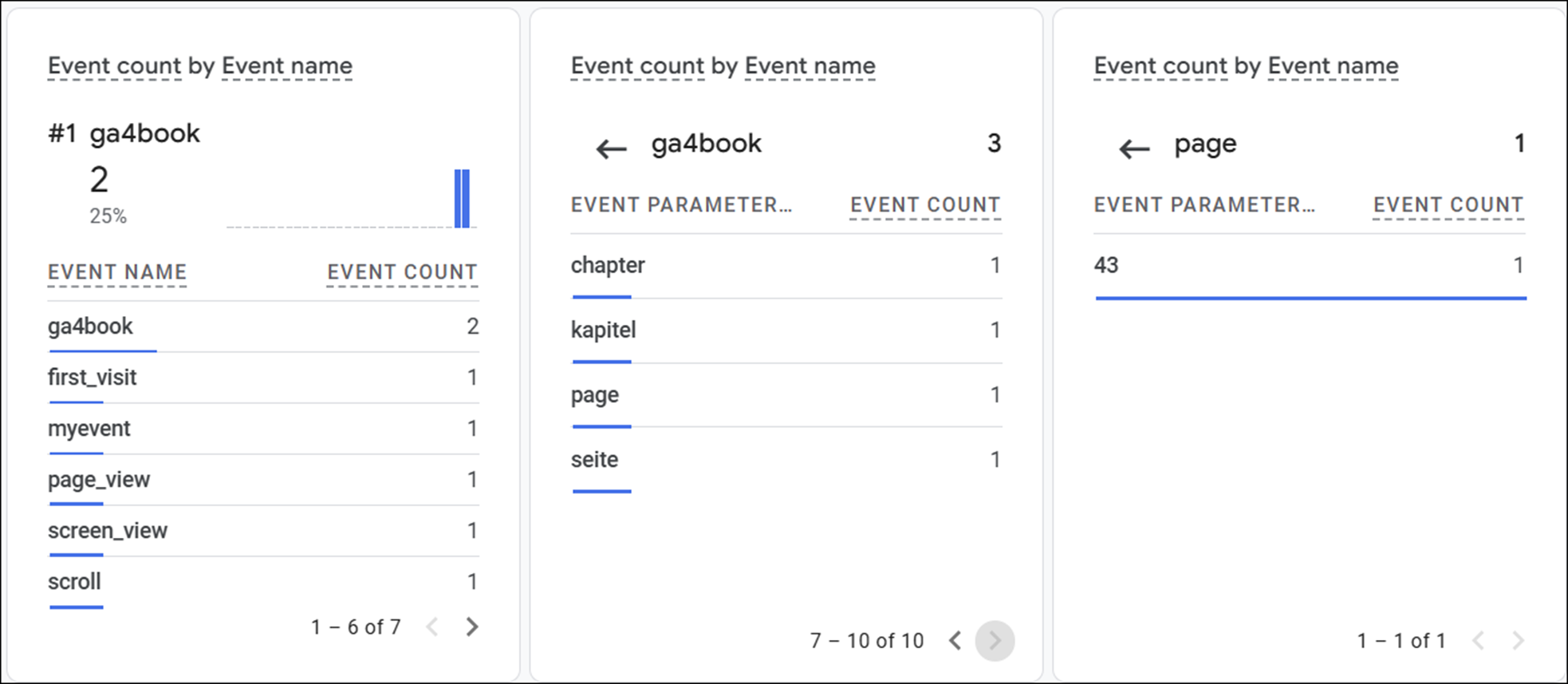This screenshot has width=1568, height=684.
Task: Click parameter value 43 row
Action: 1310,266
